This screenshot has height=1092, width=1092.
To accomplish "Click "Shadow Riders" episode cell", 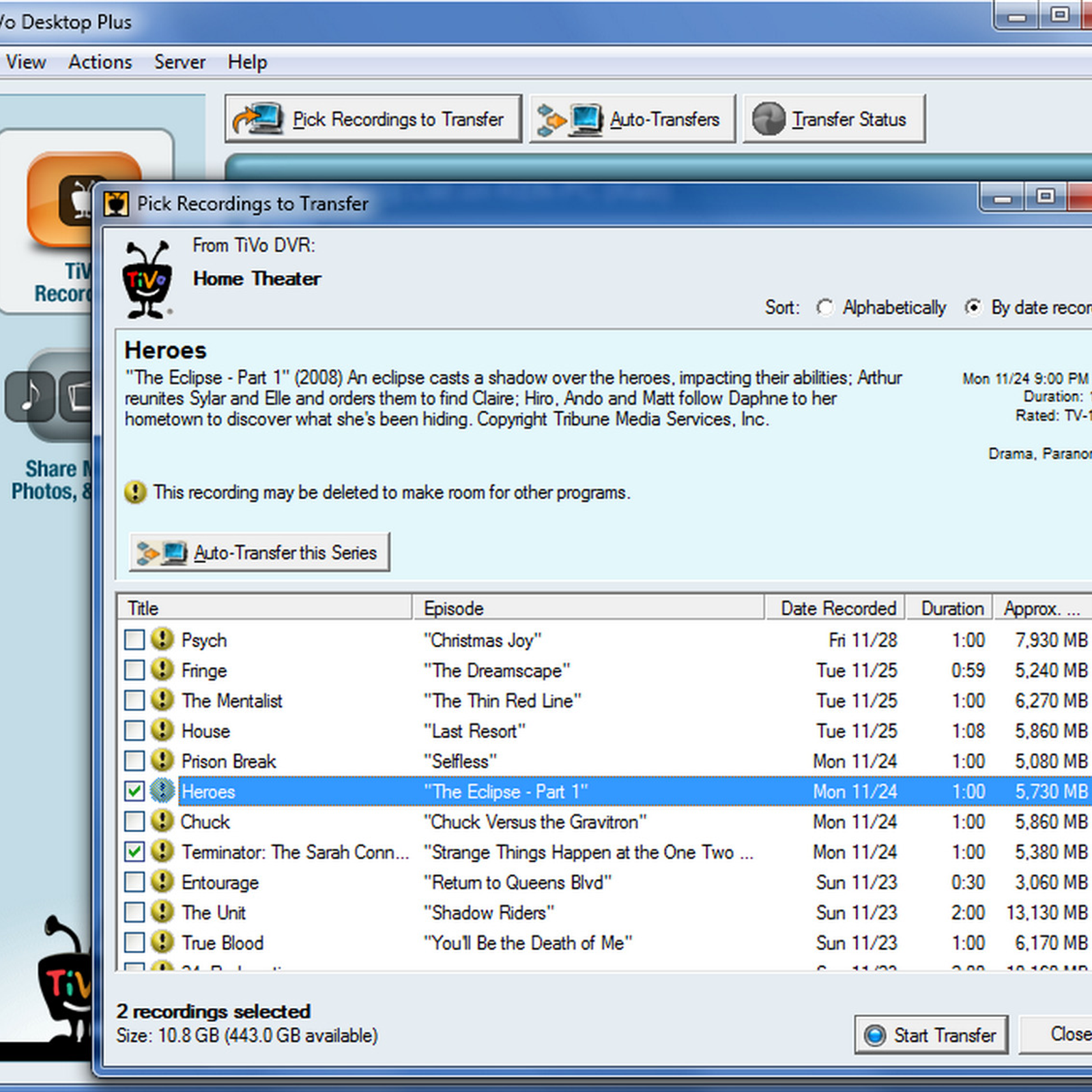I will click(489, 913).
